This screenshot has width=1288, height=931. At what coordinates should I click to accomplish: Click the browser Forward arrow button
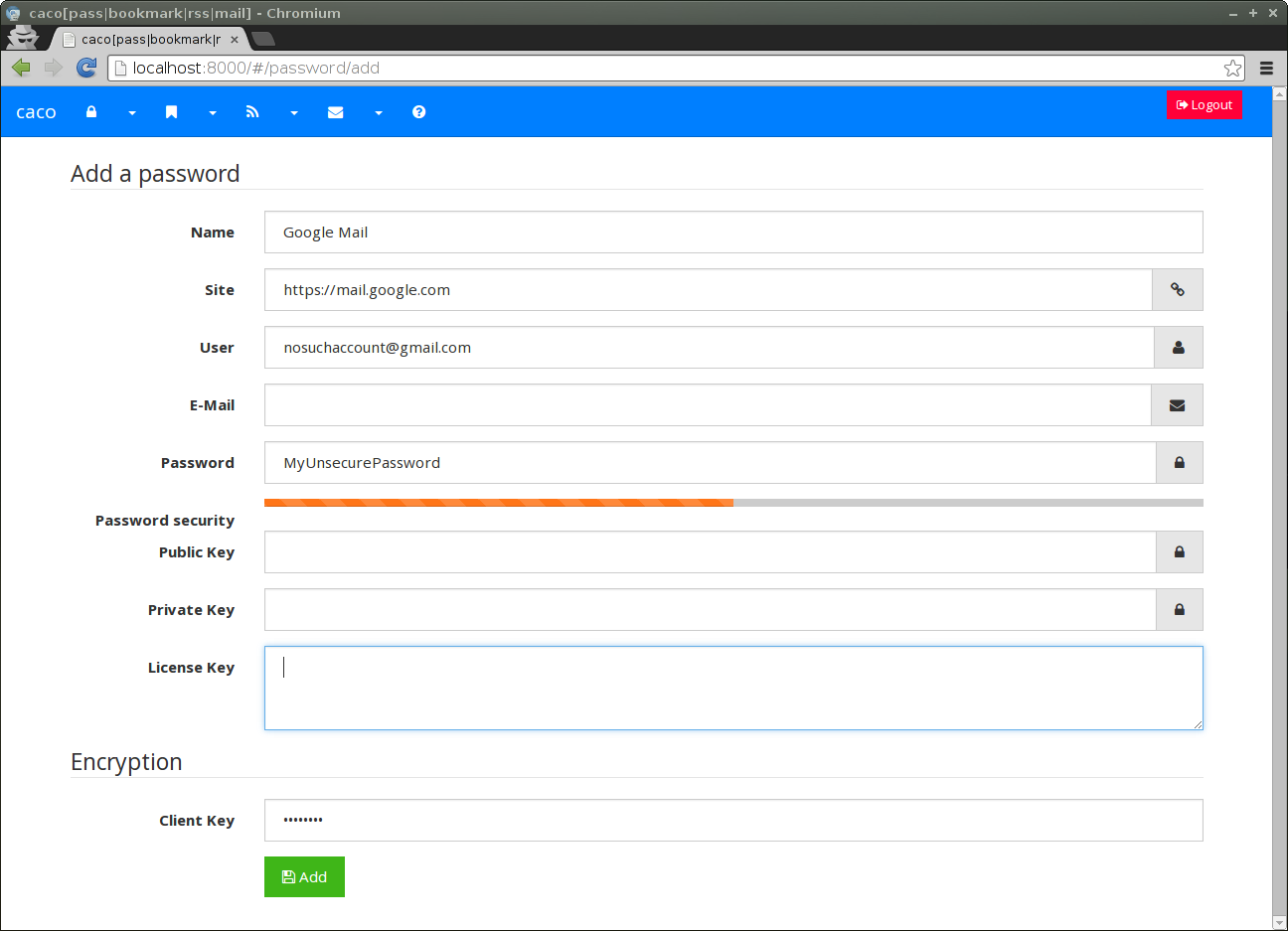54,68
